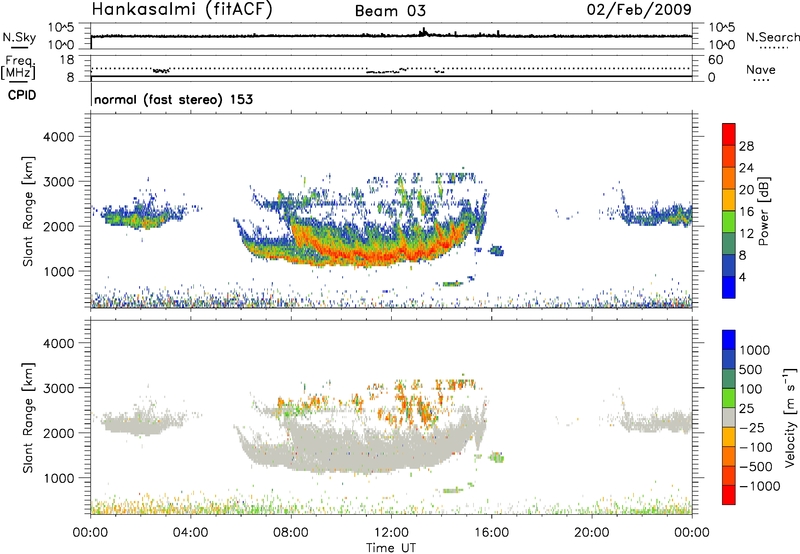Click the '18' frequency axis value
The height and width of the screenshot is (554, 800).
(x=67, y=60)
